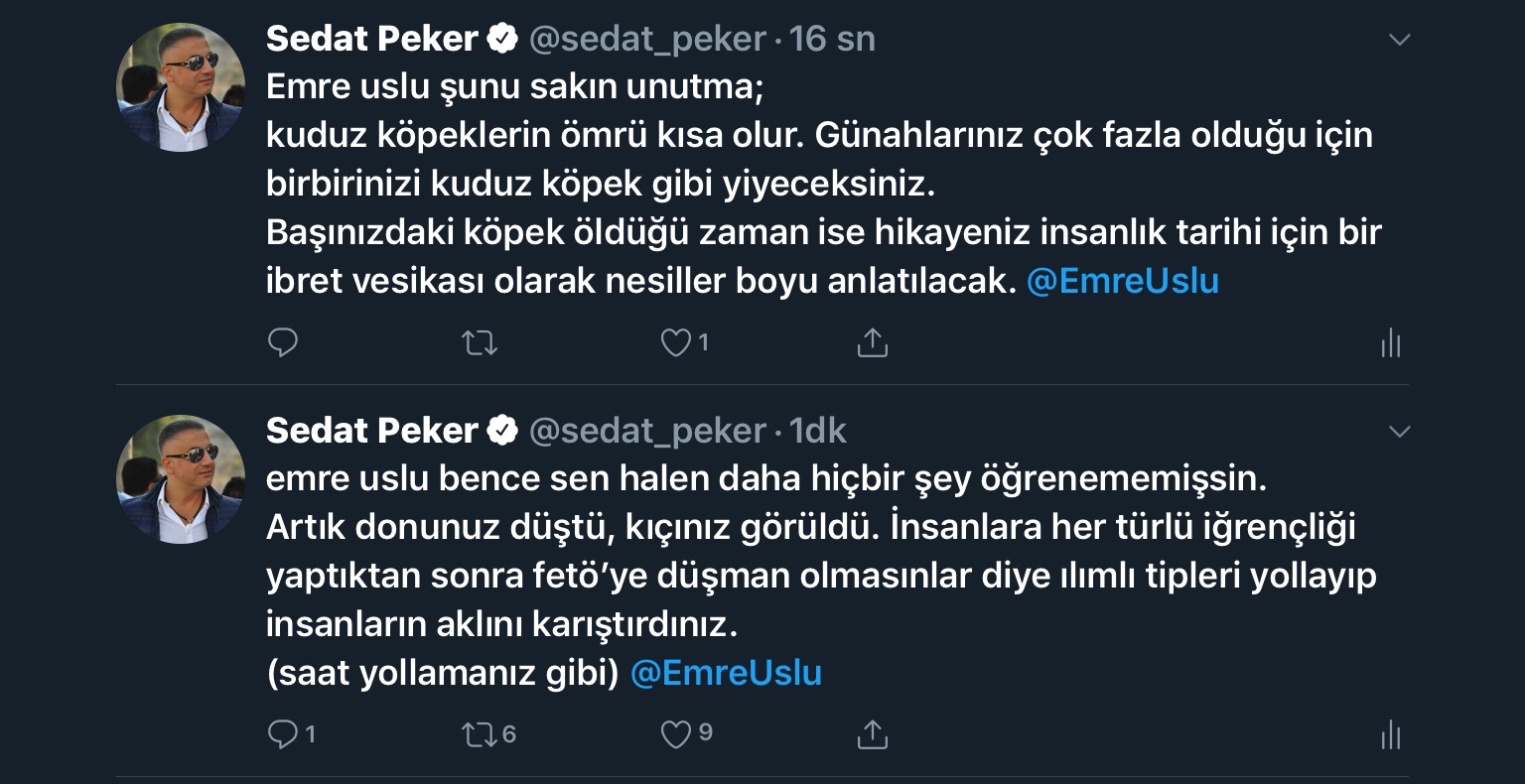
Task: Open Sedat Peker name on second tweet
Action: pos(372,431)
